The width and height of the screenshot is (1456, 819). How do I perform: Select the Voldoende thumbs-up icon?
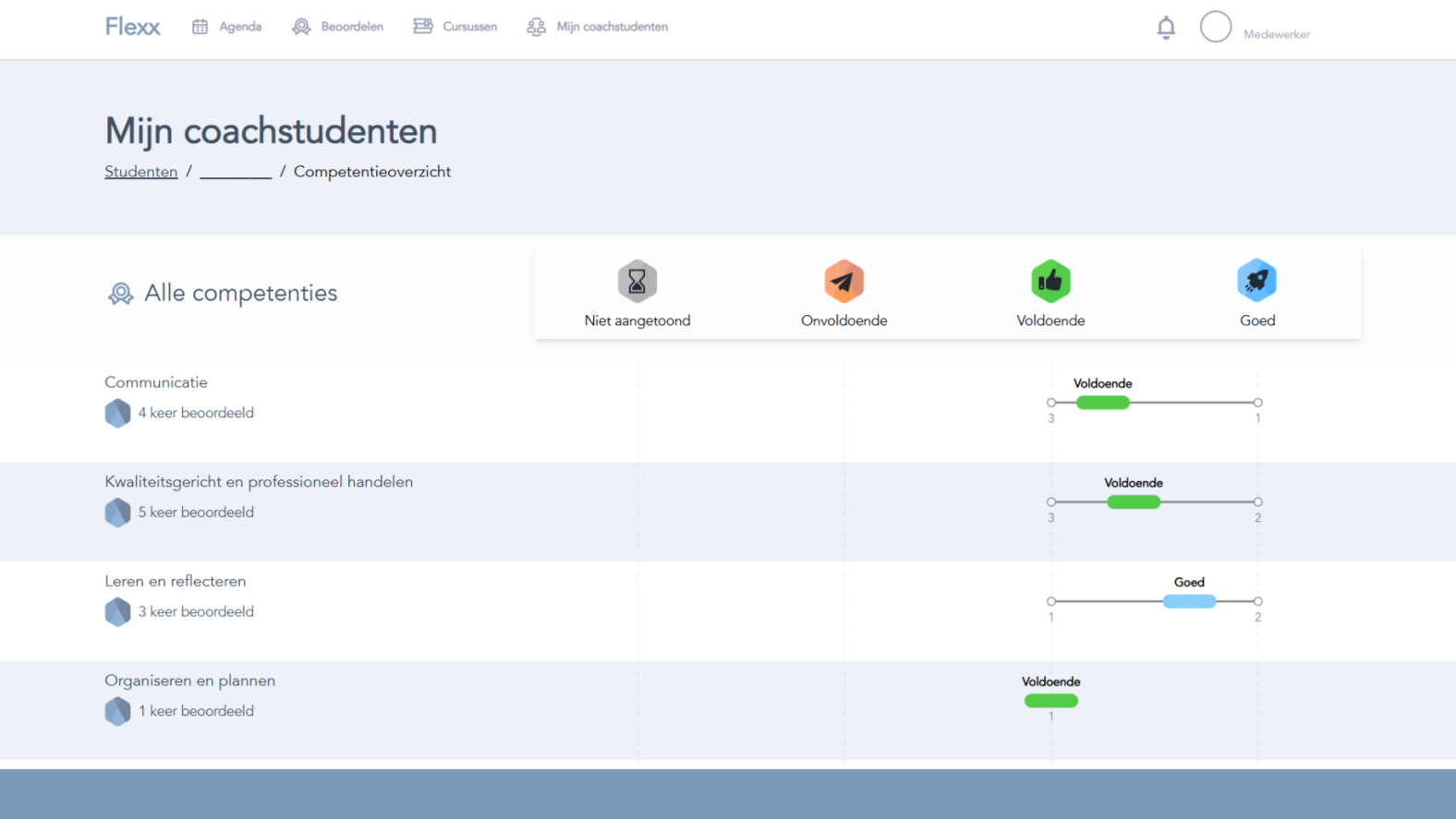pyautogui.click(x=1050, y=281)
